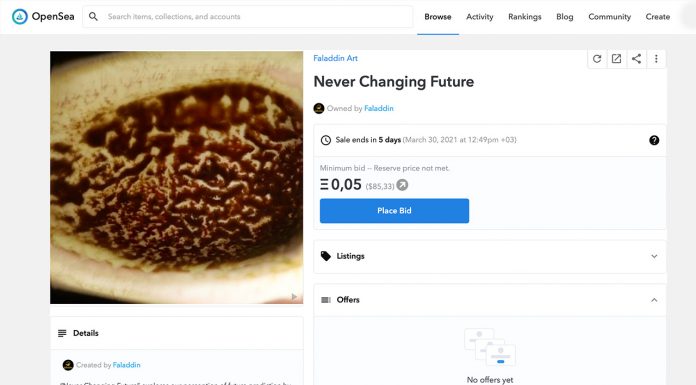The image size is (696, 385).
Task: Click the help question mark icon
Action: click(x=654, y=140)
